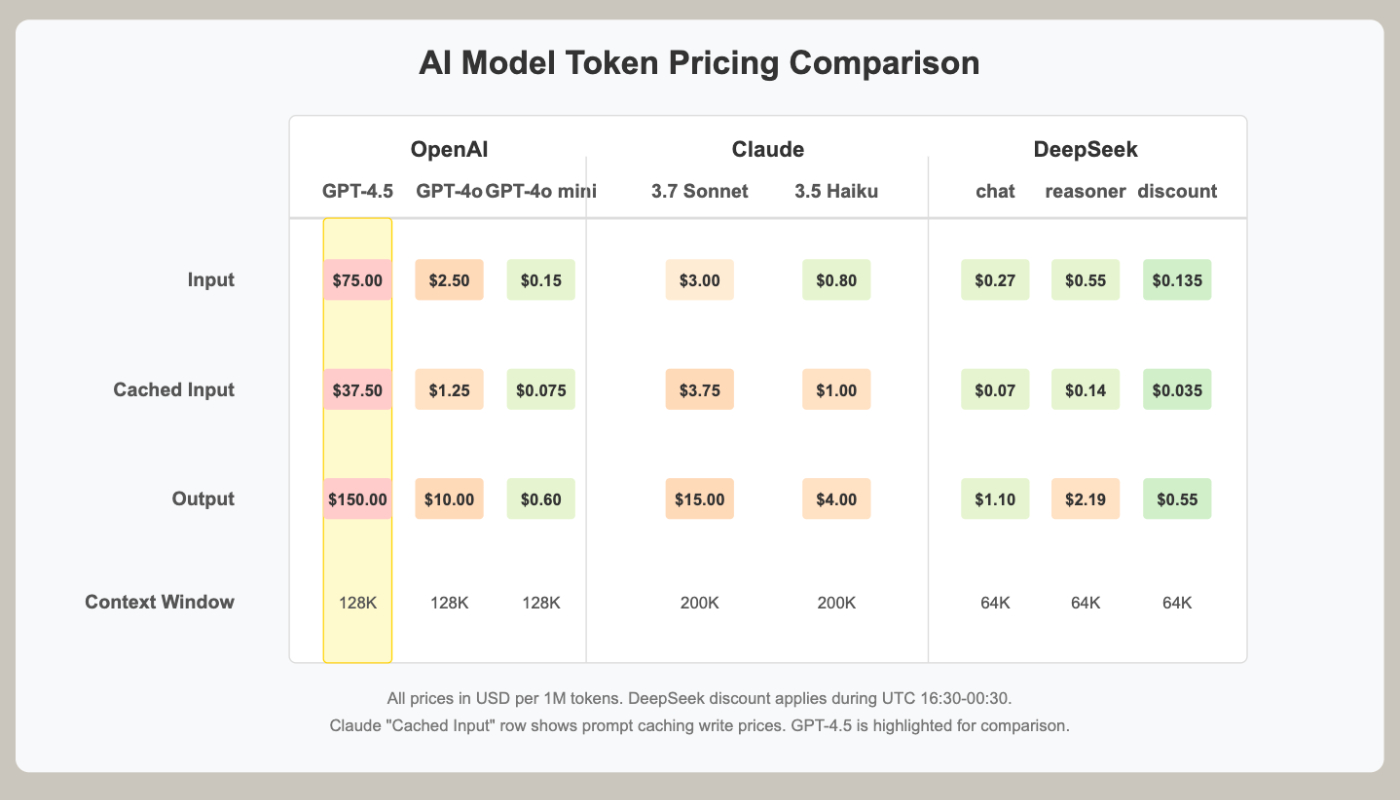Screen dimensions: 1400x800
Task: Select the $2.19 reasoner output price
Action: point(1086,499)
